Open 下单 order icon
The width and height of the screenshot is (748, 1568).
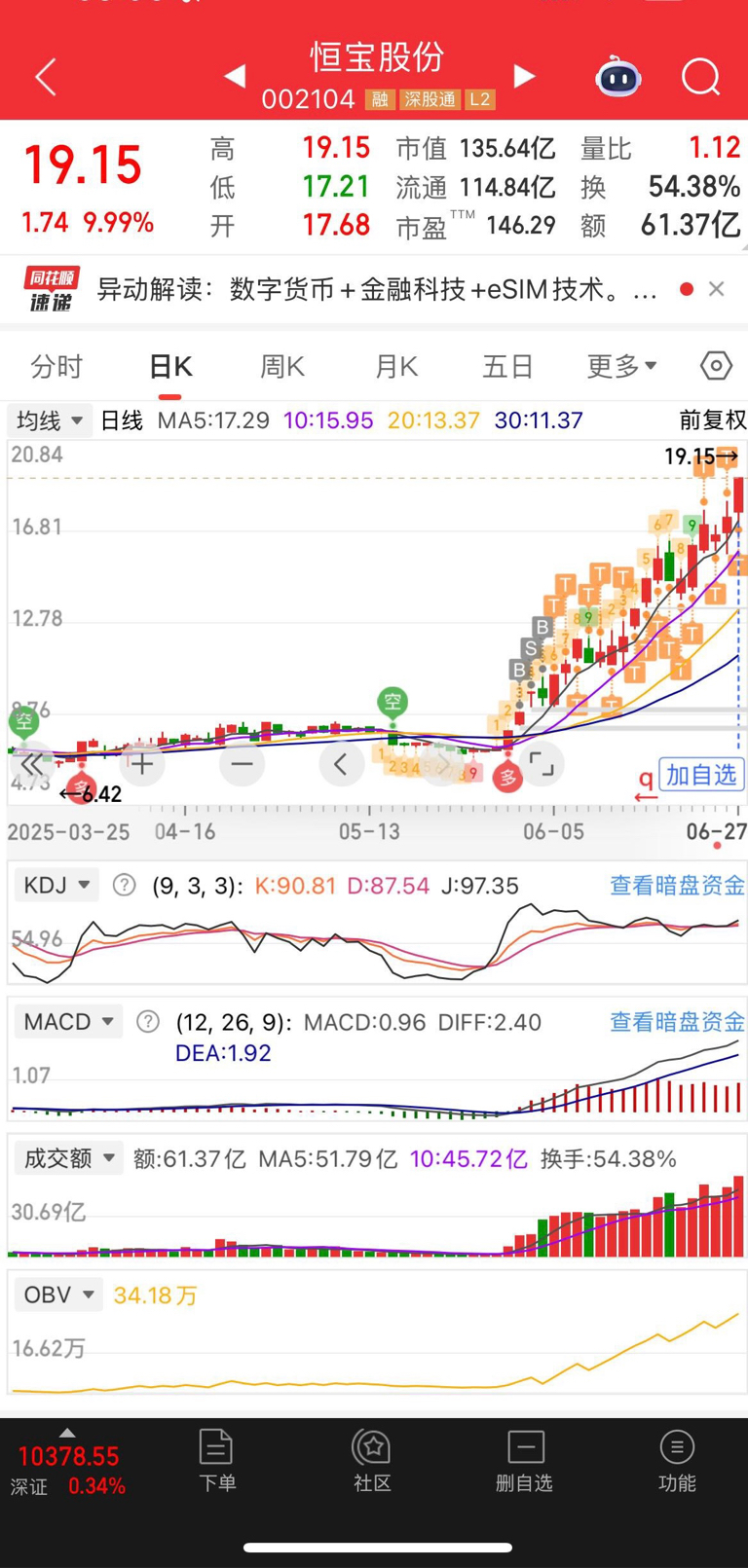coord(216,1462)
